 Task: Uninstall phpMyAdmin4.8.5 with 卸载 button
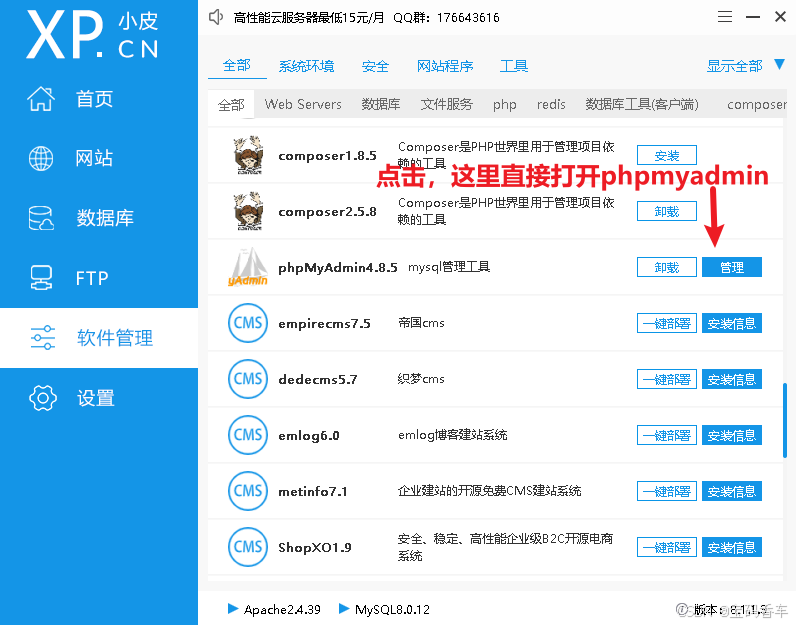click(667, 267)
